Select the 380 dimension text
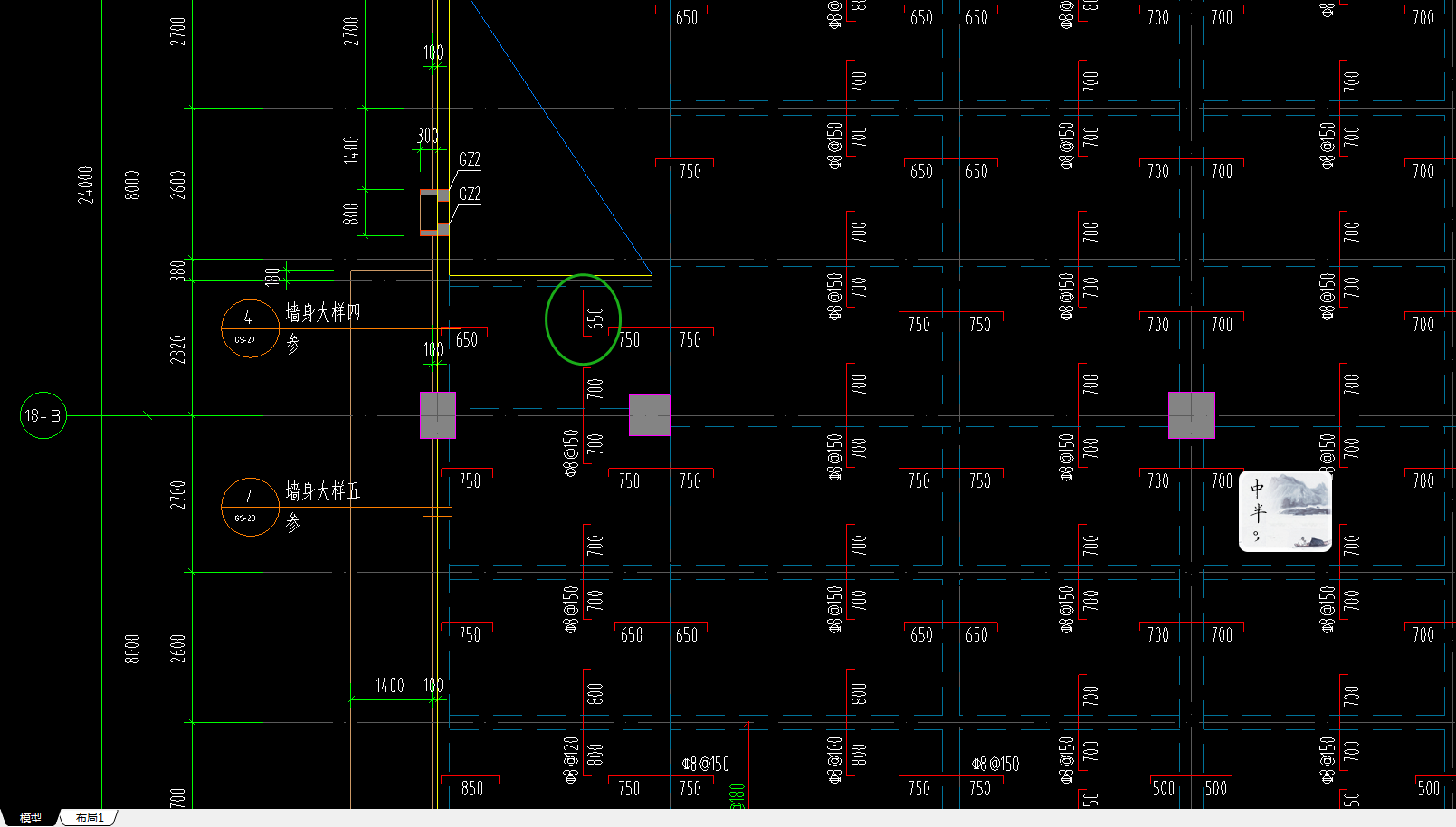 click(177, 270)
